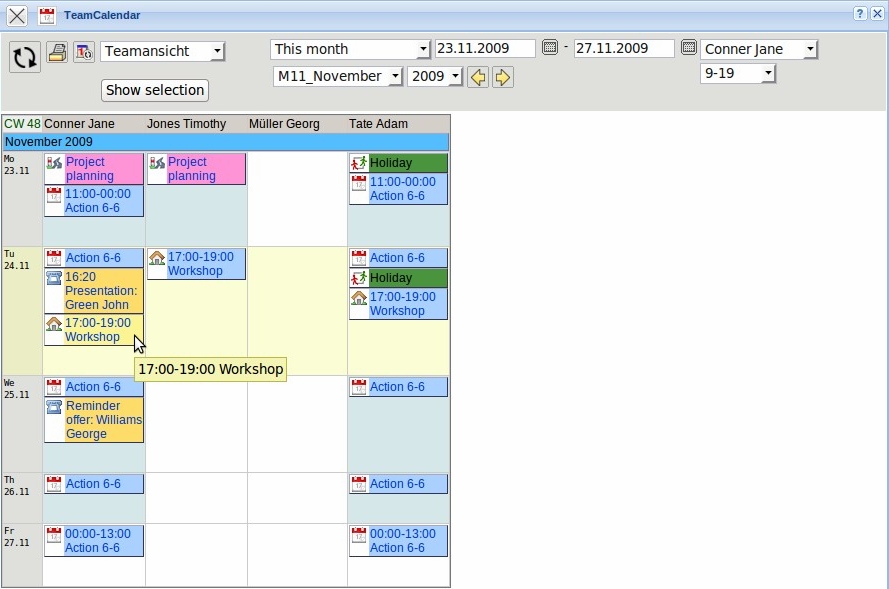
Task: Open Jones Timothy's Project planning entry
Action: pyautogui.click(x=197, y=169)
